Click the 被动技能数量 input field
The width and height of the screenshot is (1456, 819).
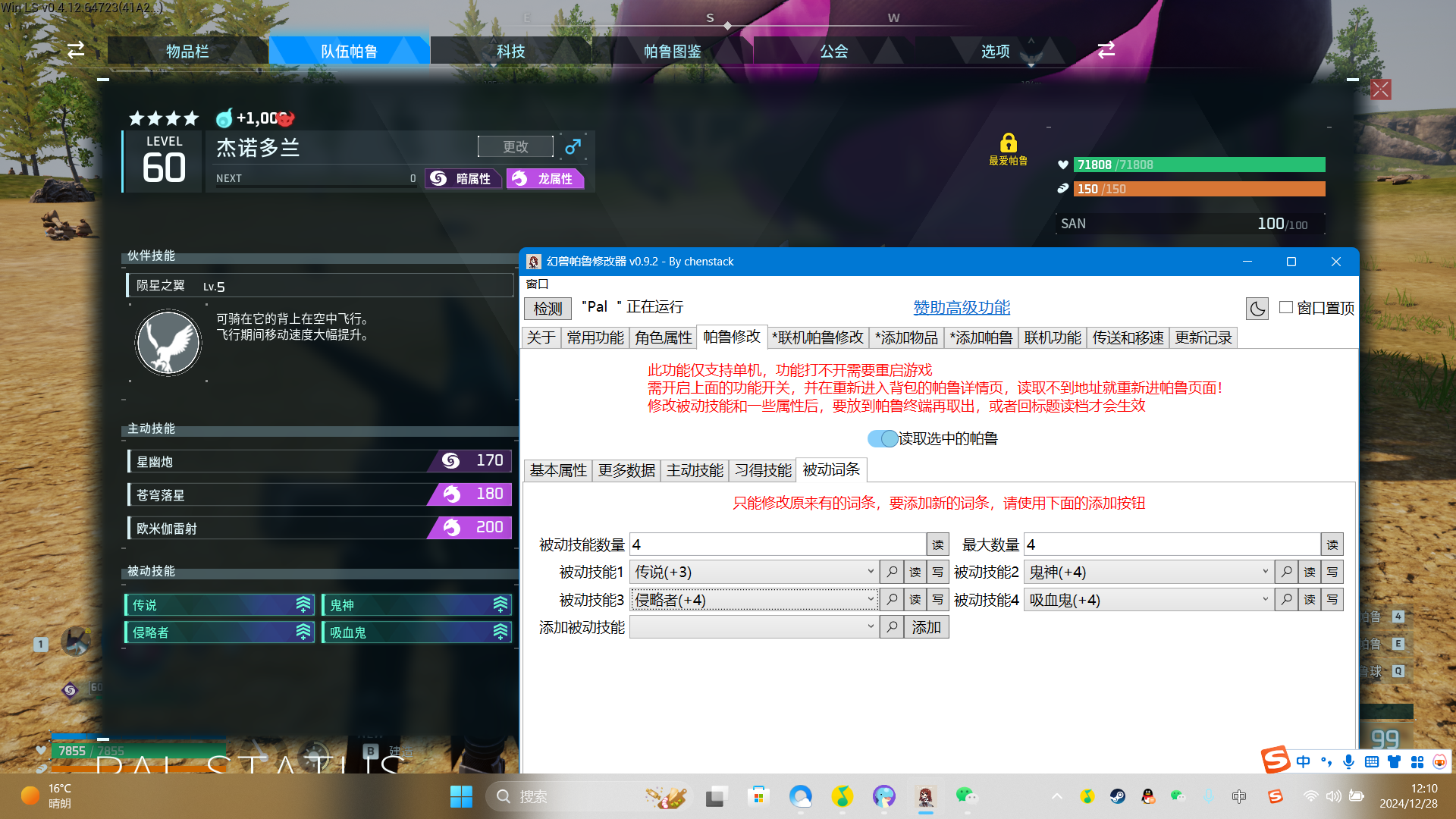[x=777, y=544]
